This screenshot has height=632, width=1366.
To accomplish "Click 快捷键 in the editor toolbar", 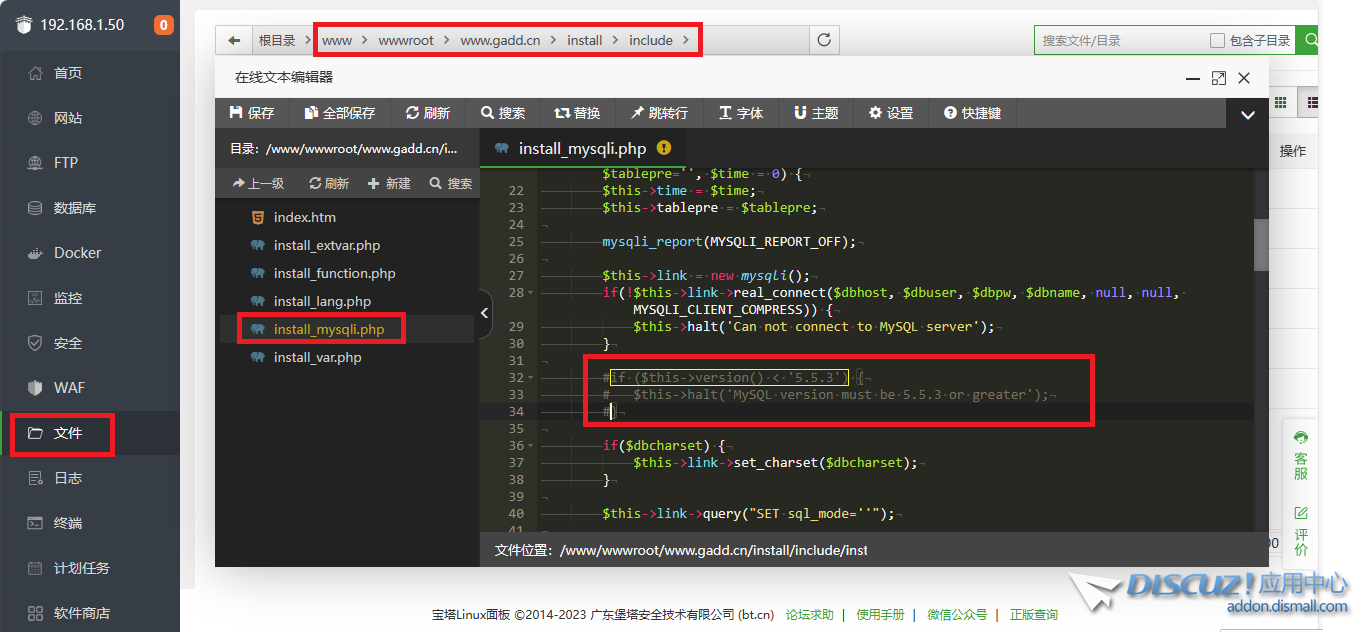I will pyautogui.click(x=972, y=113).
